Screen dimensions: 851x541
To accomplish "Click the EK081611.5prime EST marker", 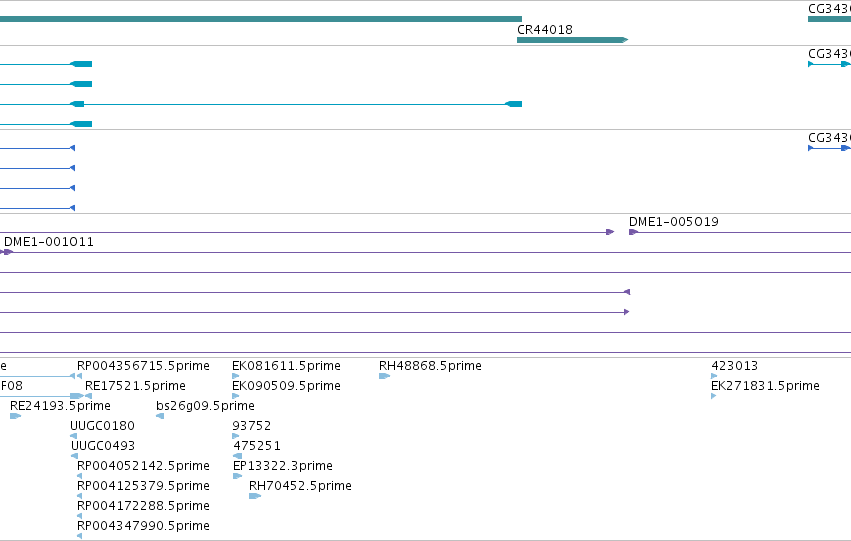I will 236,376.
